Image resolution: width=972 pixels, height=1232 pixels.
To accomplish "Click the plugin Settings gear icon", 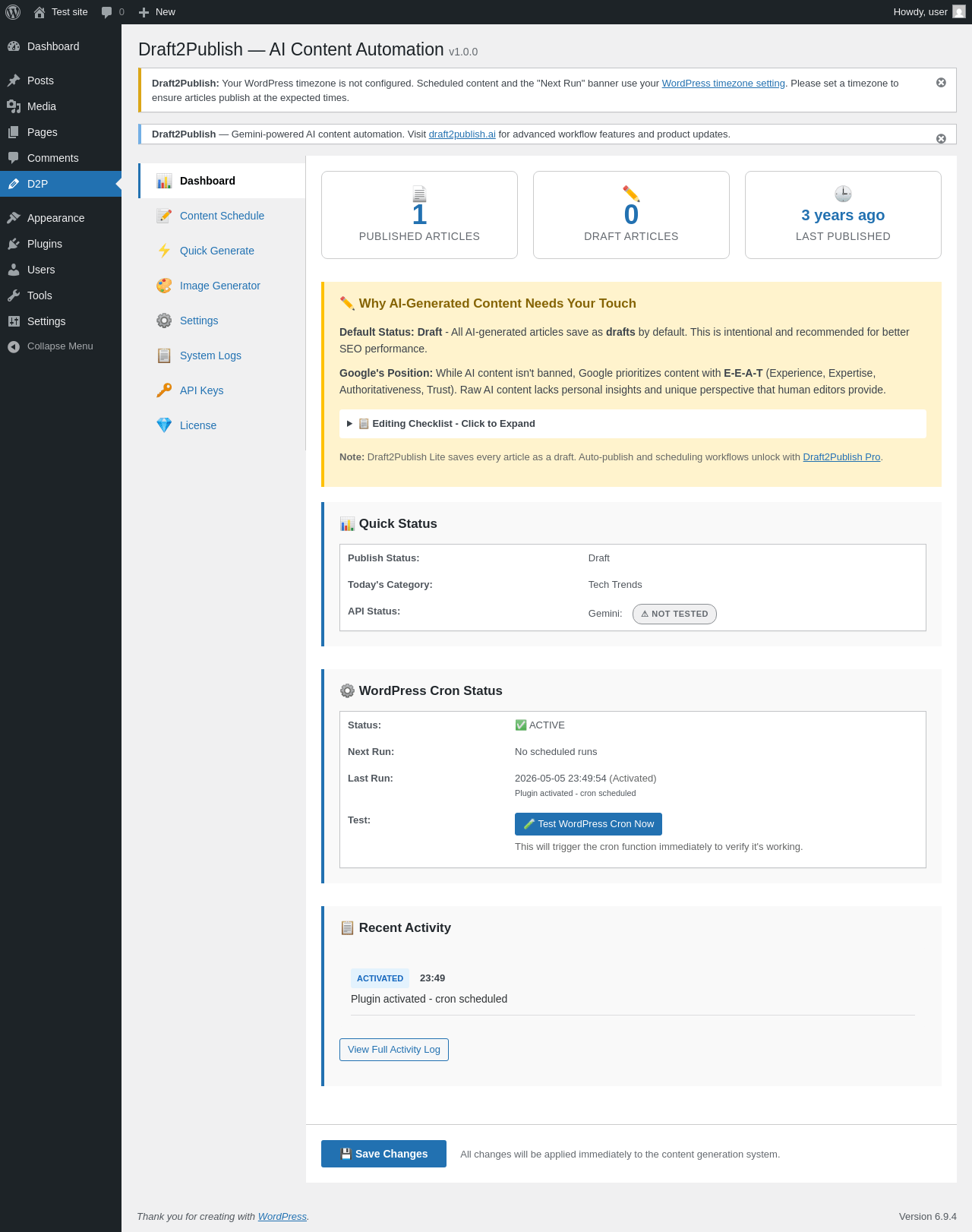I will pos(164,321).
